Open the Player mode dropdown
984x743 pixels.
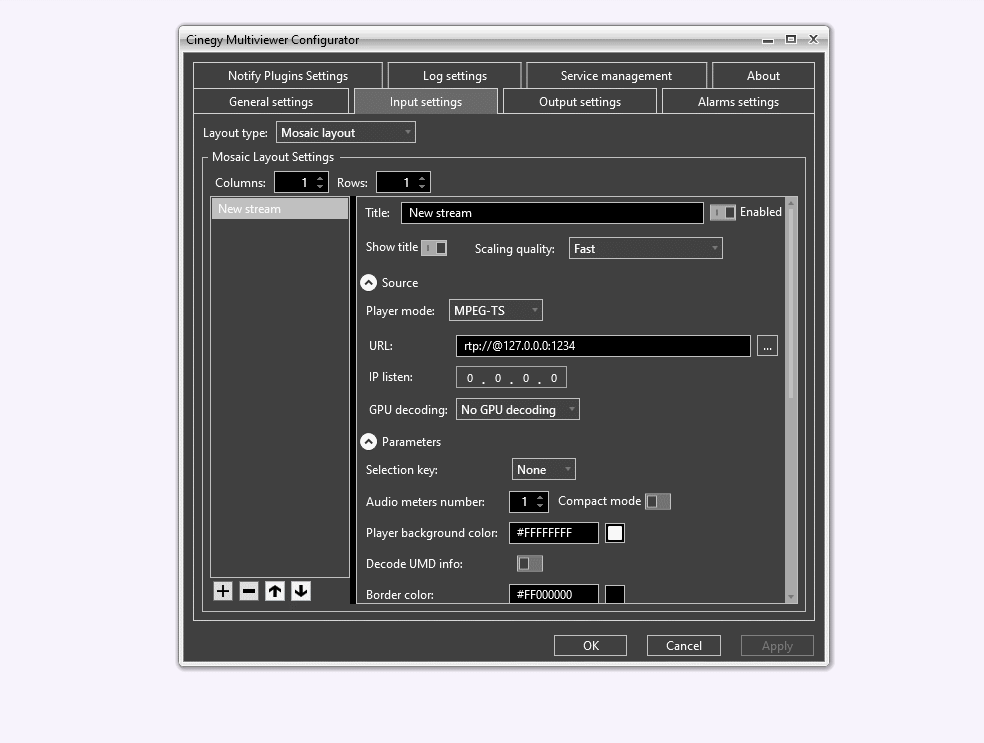click(x=496, y=310)
